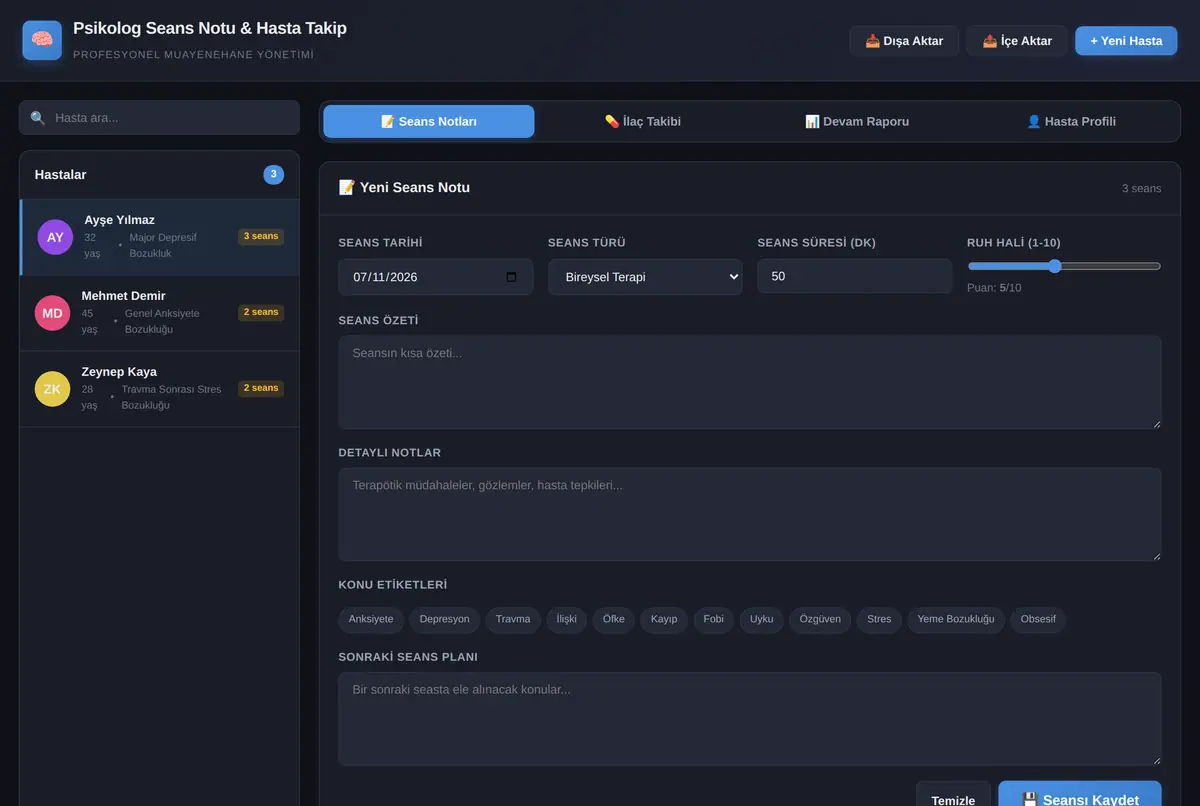Toggle the Özgüven topic tag
This screenshot has width=1200, height=806.
(821, 619)
